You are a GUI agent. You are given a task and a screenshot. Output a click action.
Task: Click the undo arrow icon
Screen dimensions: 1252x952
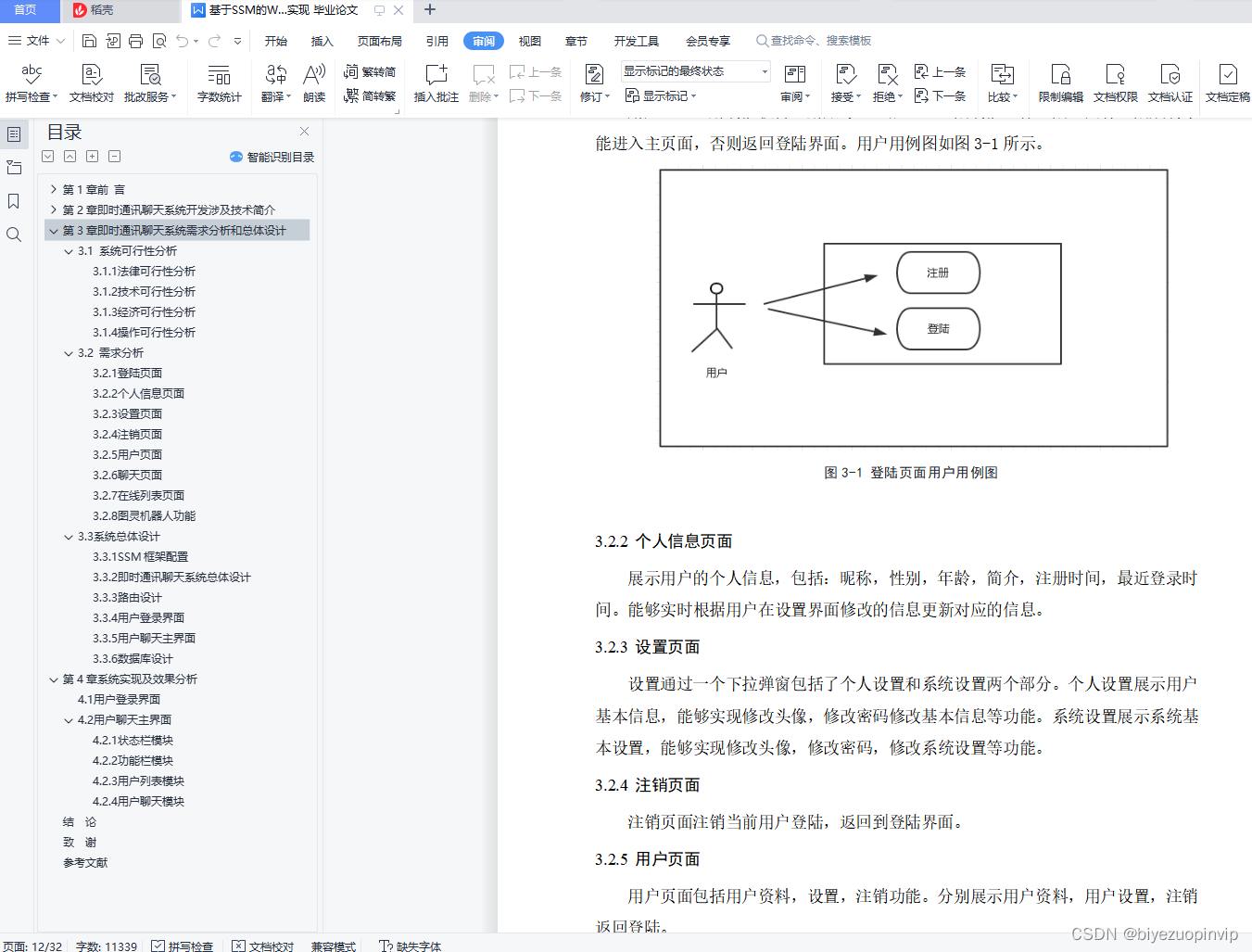coord(183,41)
